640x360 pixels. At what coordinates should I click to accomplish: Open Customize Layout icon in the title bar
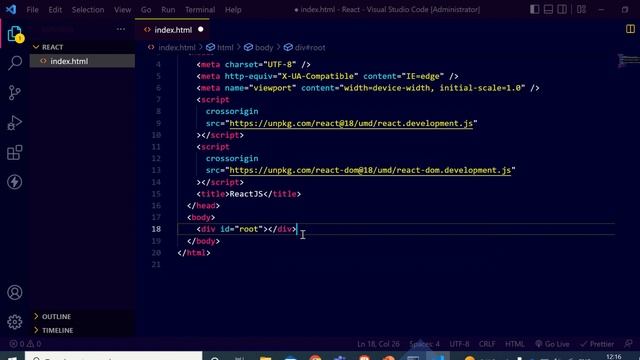coord(581,9)
